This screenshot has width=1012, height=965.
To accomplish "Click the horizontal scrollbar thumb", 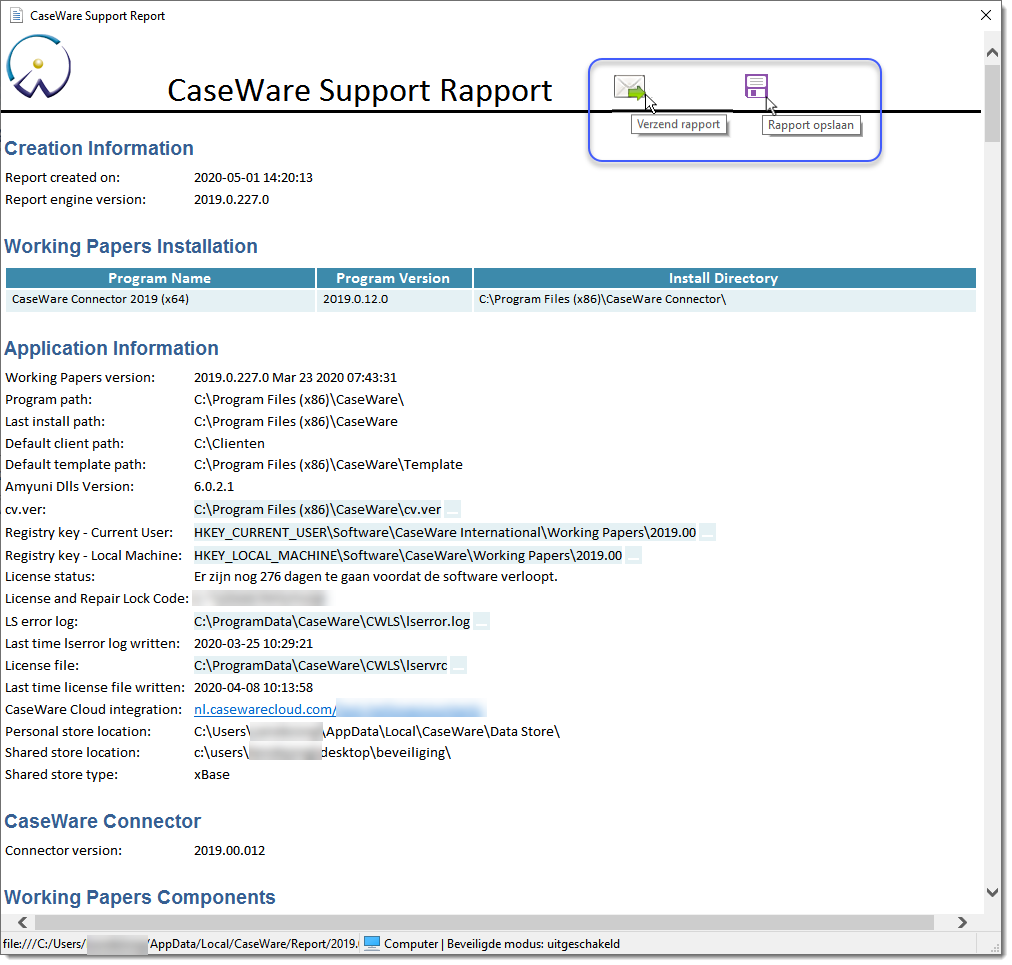I will tap(484, 922).
